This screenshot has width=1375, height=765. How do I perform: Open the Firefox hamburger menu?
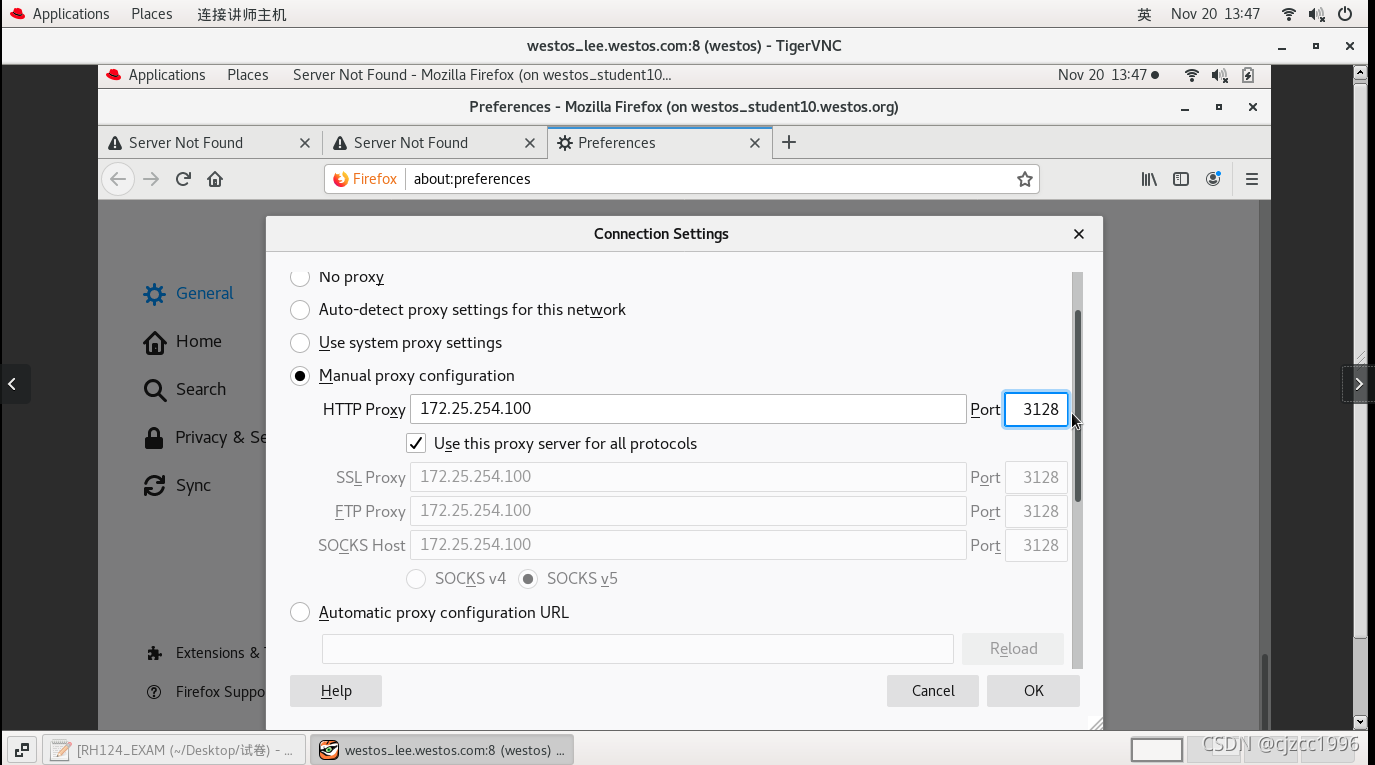1252,179
